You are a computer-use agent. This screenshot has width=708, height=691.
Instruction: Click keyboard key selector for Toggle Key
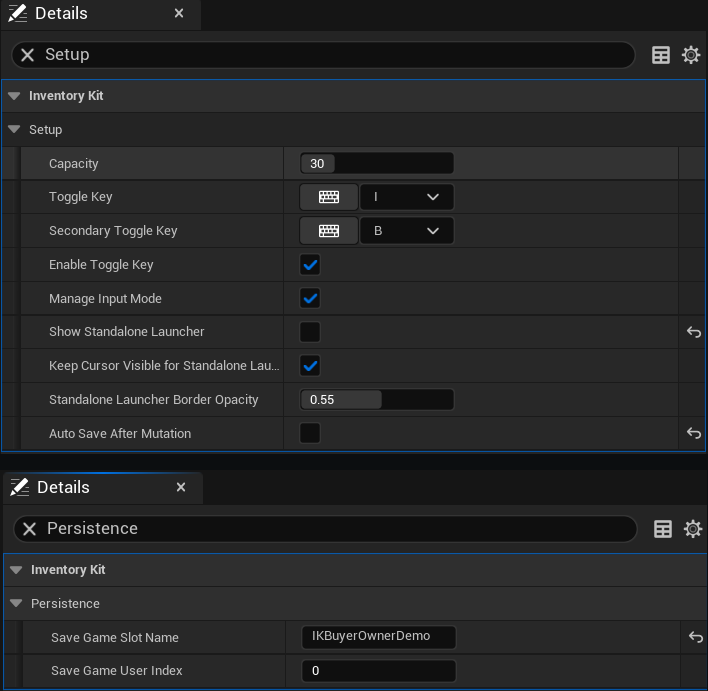click(329, 197)
